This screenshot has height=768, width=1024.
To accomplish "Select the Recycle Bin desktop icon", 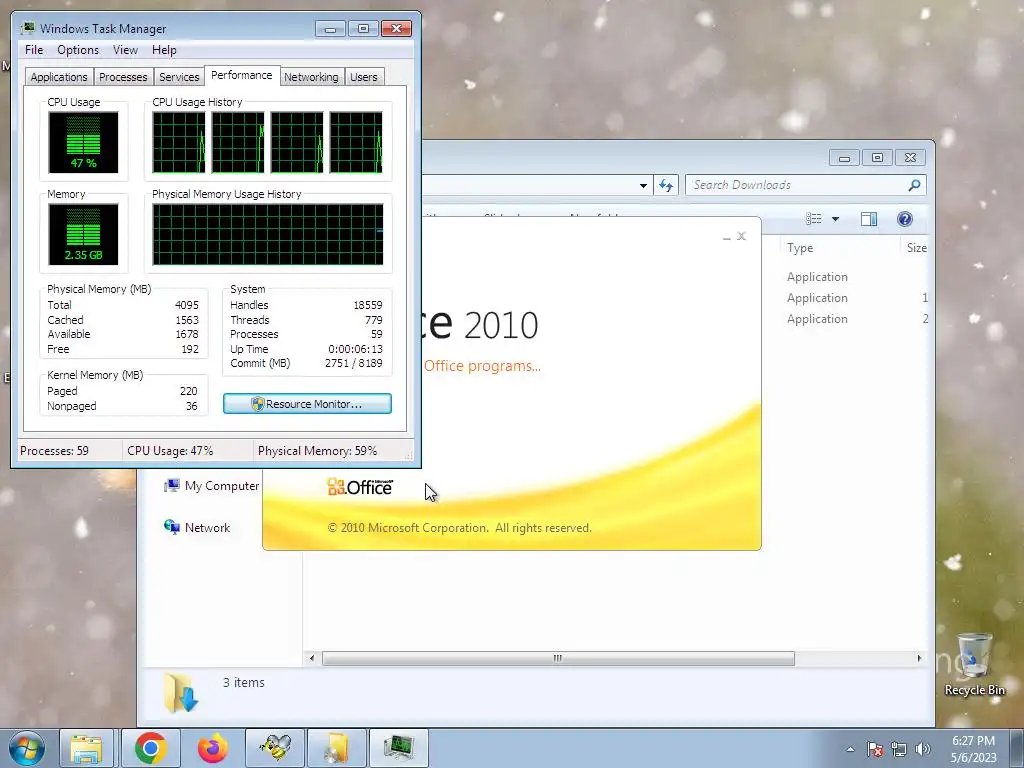I will pyautogui.click(x=974, y=664).
